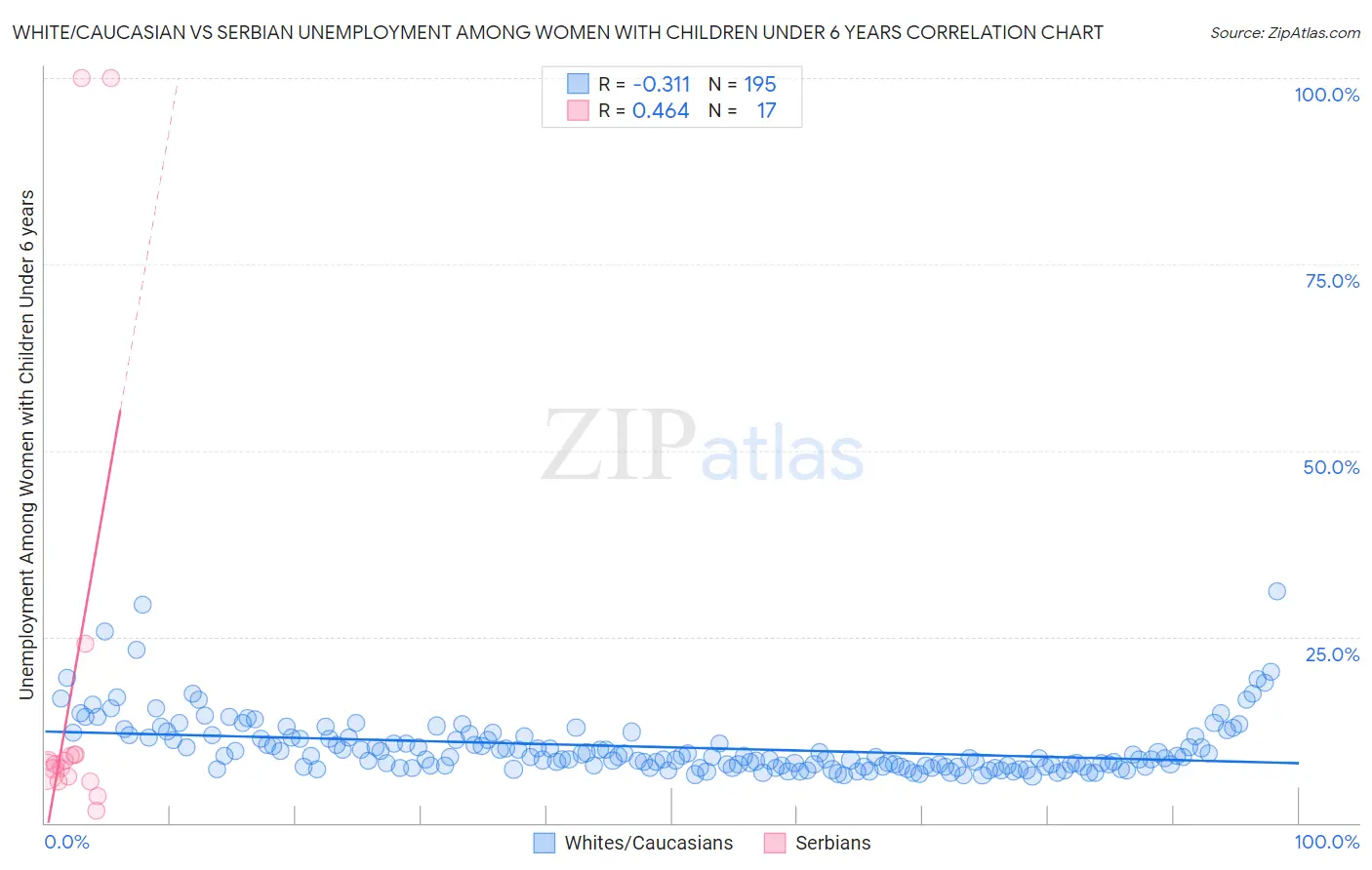Click the chart title text
Image resolution: width=1372 pixels, height=870 pixels.
tap(557, 32)
